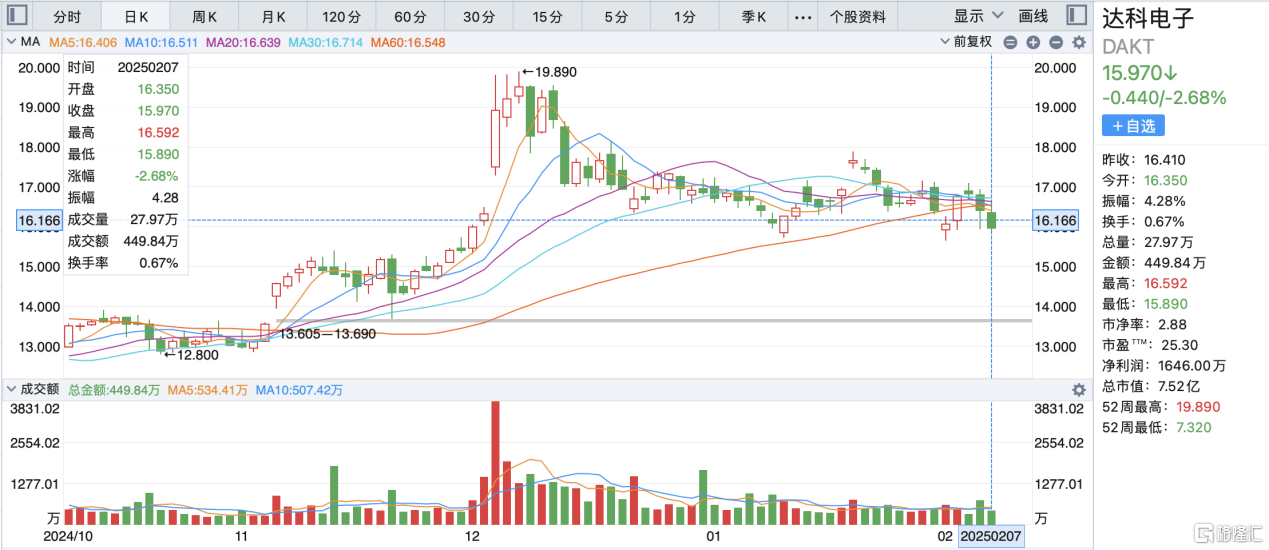Click the 涨幅 -2.68% tooltip row
Image resolution: width=1269 pixels, height=550 pixels.
pos(123,176)
